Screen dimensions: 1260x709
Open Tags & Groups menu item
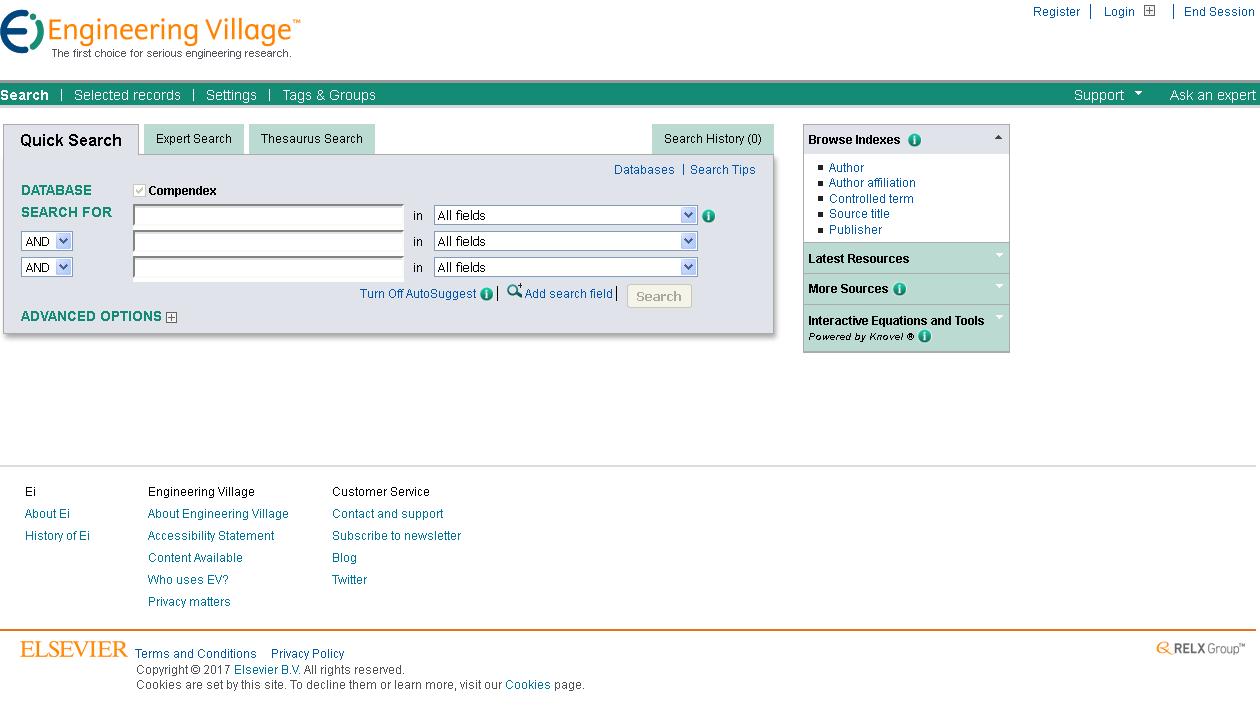329,95
